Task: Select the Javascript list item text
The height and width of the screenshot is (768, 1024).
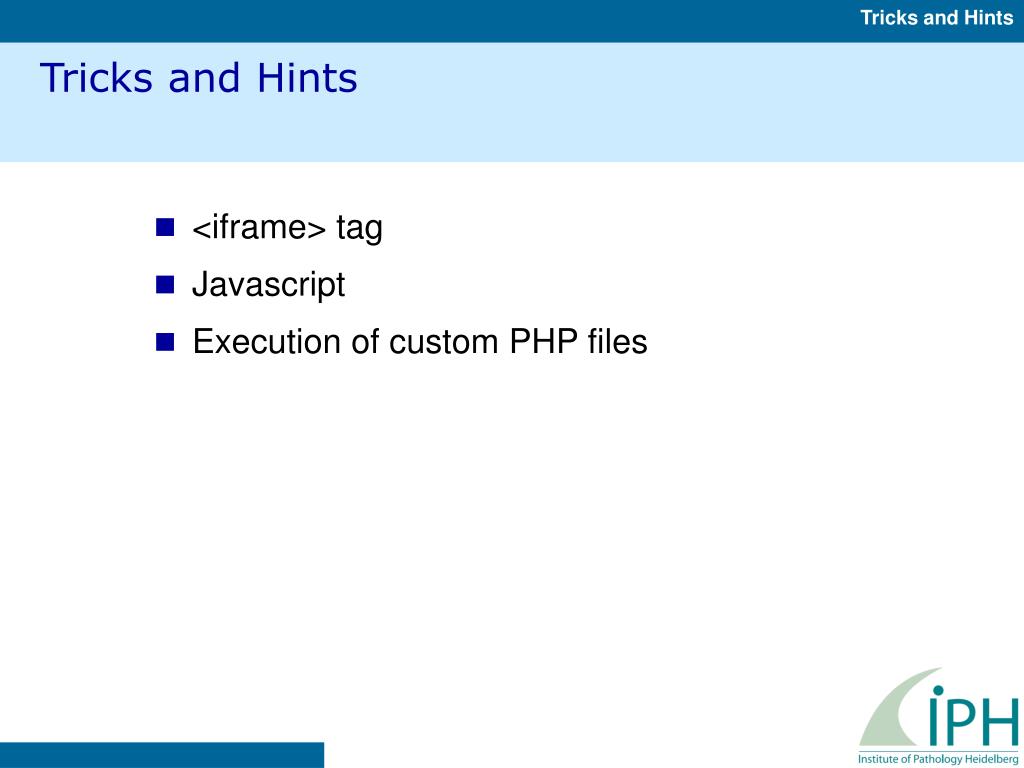Action: [x=268, y=285]
